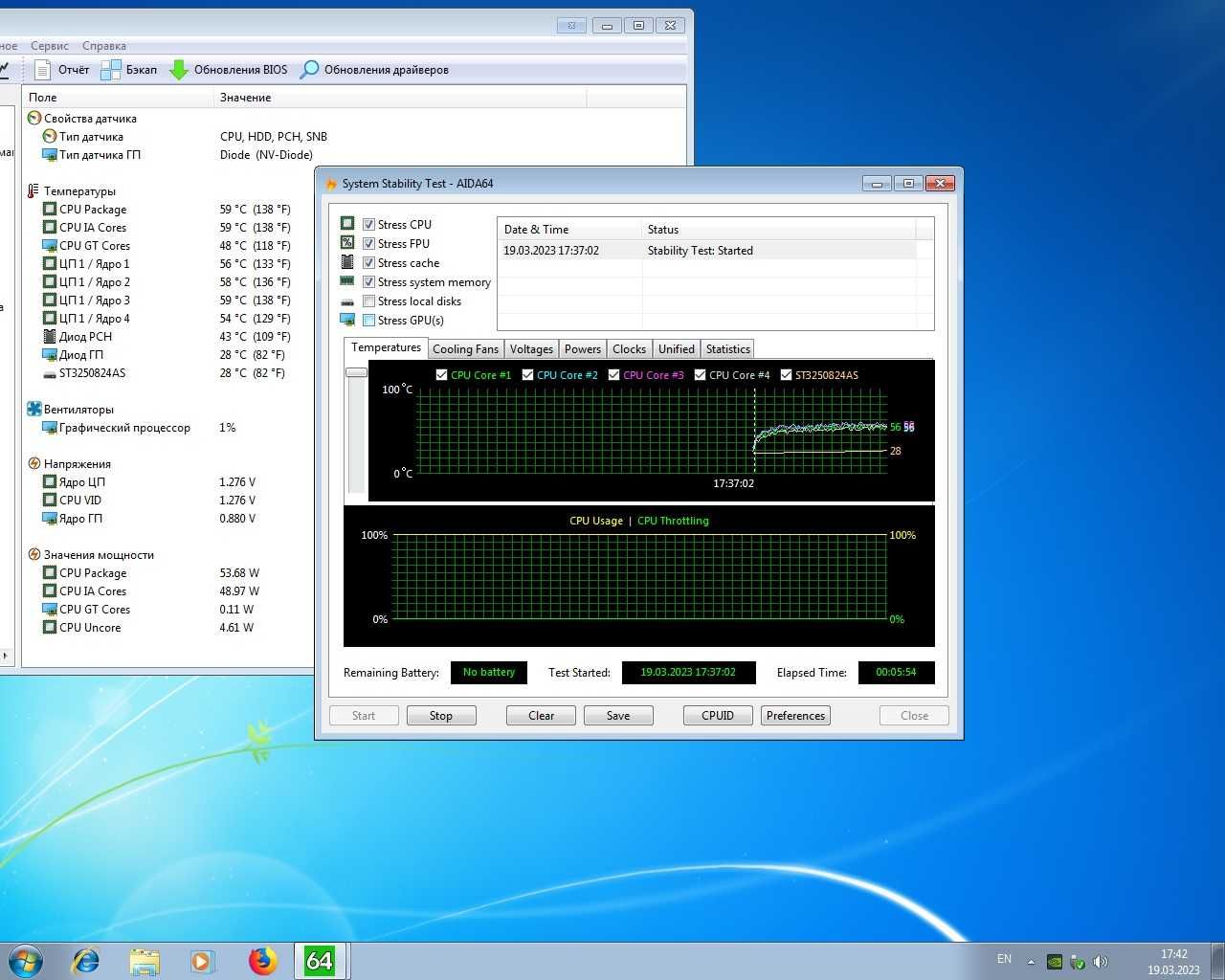
Task: Click the Date & Time column header
Action: coord(569,230)
